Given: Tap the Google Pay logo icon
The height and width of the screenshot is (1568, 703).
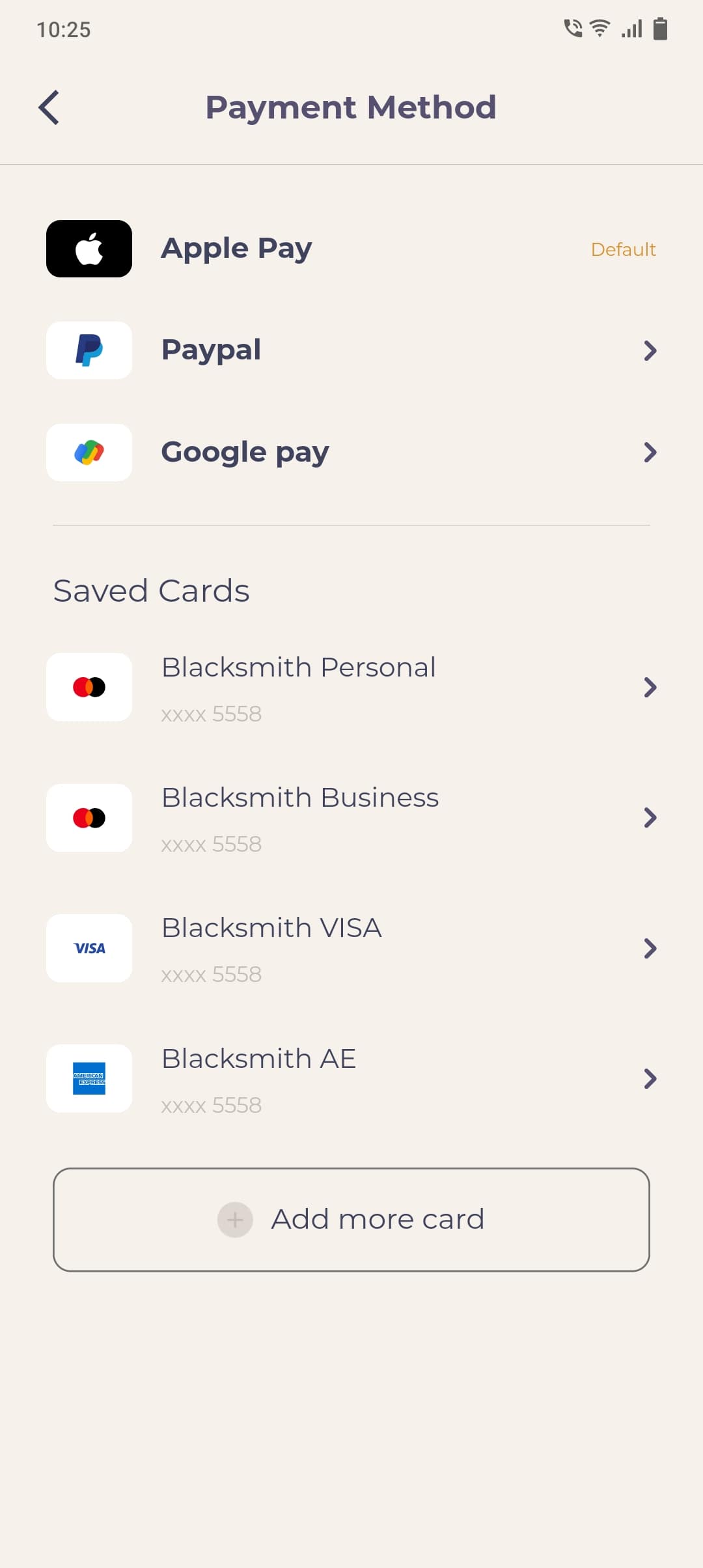Looking at the screenshot, I should coord(89,453).
